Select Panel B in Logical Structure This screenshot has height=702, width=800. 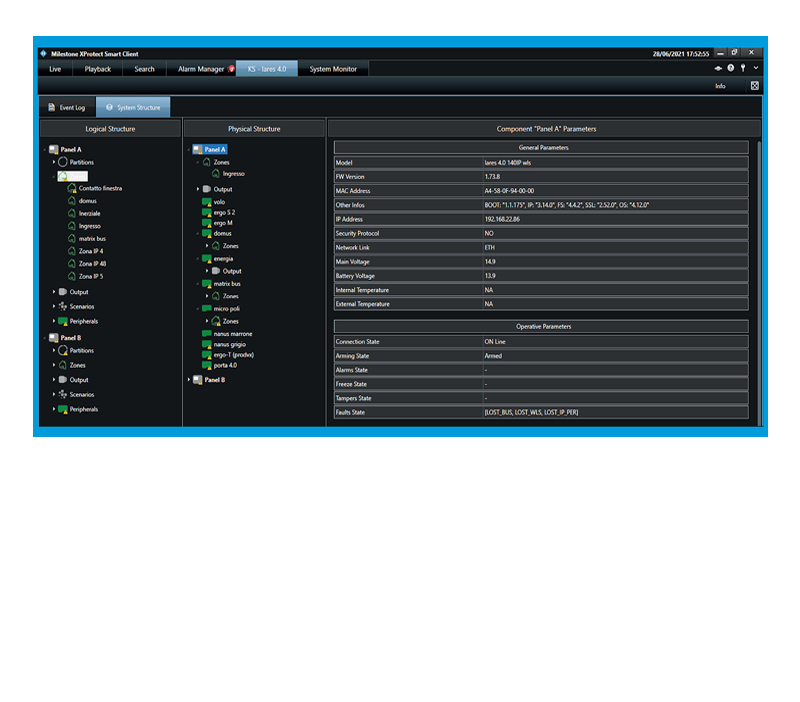(x=70, y=338)
